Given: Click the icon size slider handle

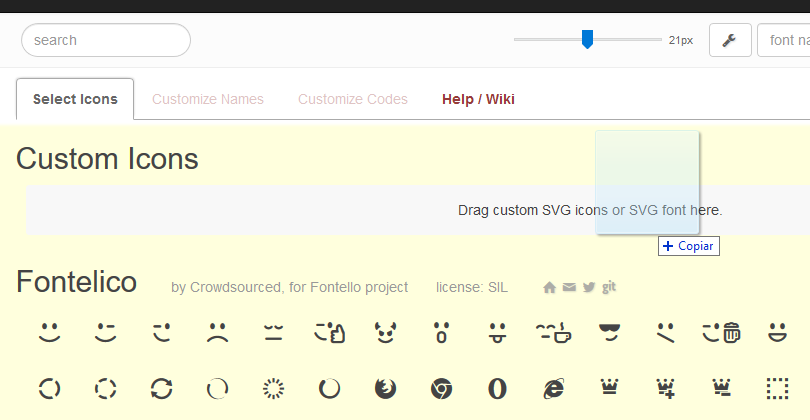Looking at the screenshot, I should coord(587,39).
